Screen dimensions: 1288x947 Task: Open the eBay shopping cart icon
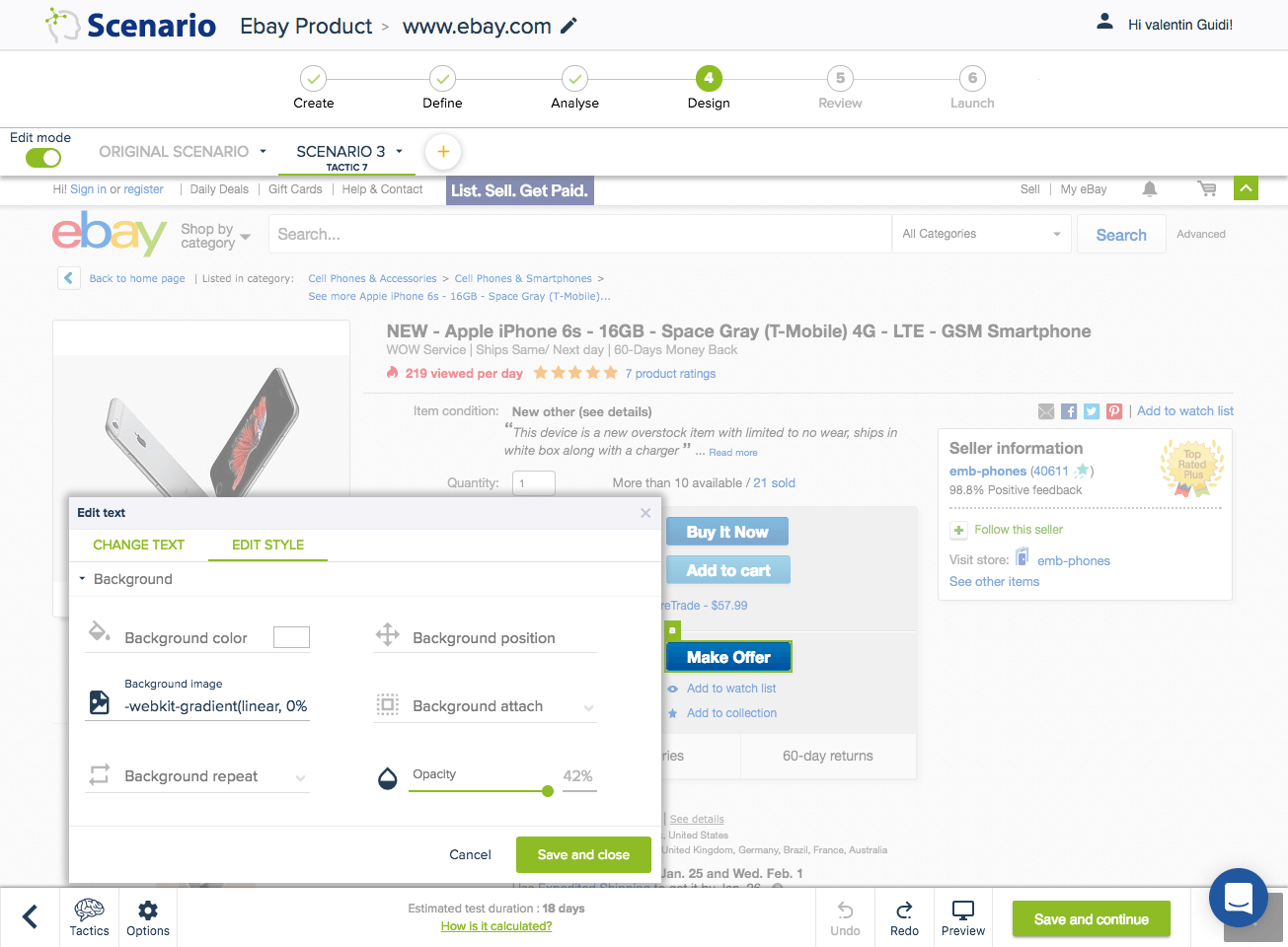[x=1206, y=188]
